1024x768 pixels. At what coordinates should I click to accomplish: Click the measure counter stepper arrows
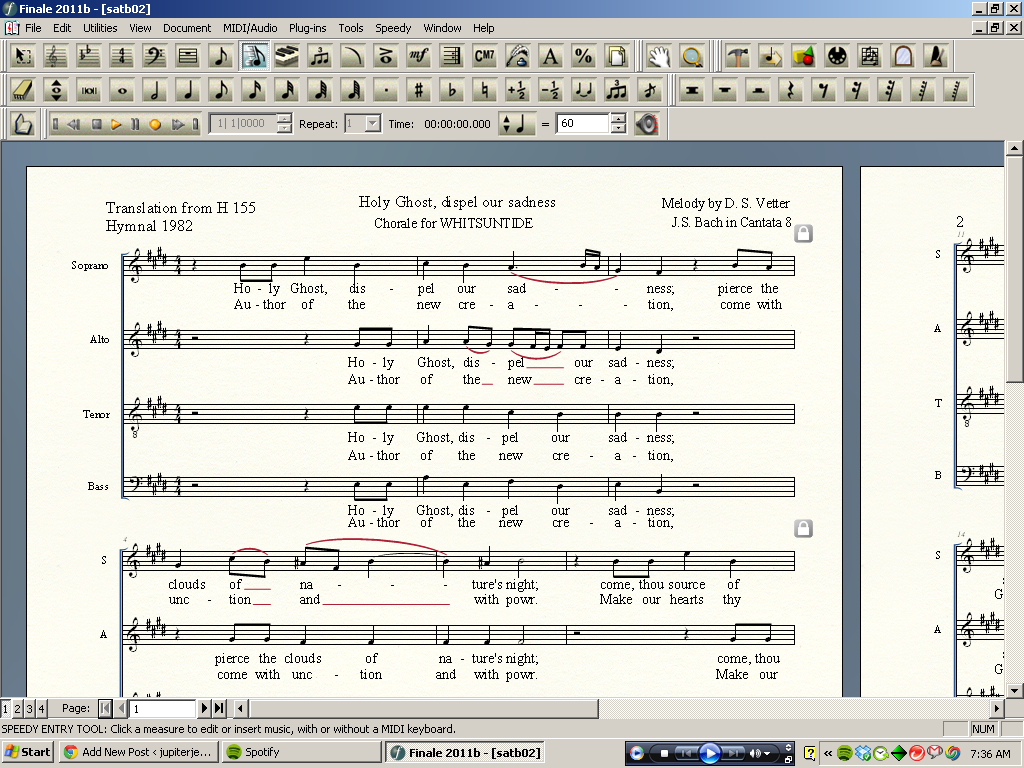click(284, 123)
